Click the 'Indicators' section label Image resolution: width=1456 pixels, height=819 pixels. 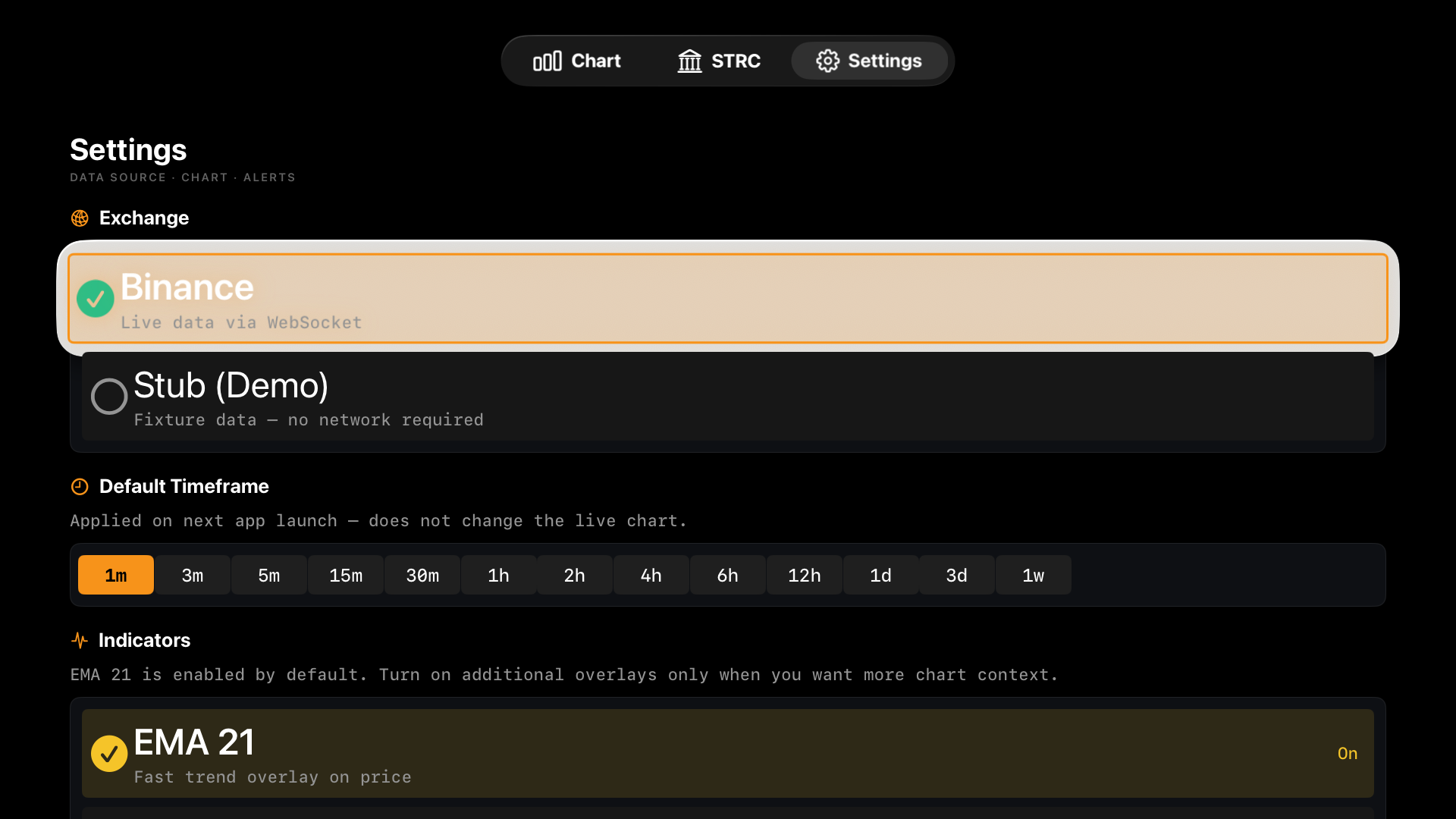[145, 641]
